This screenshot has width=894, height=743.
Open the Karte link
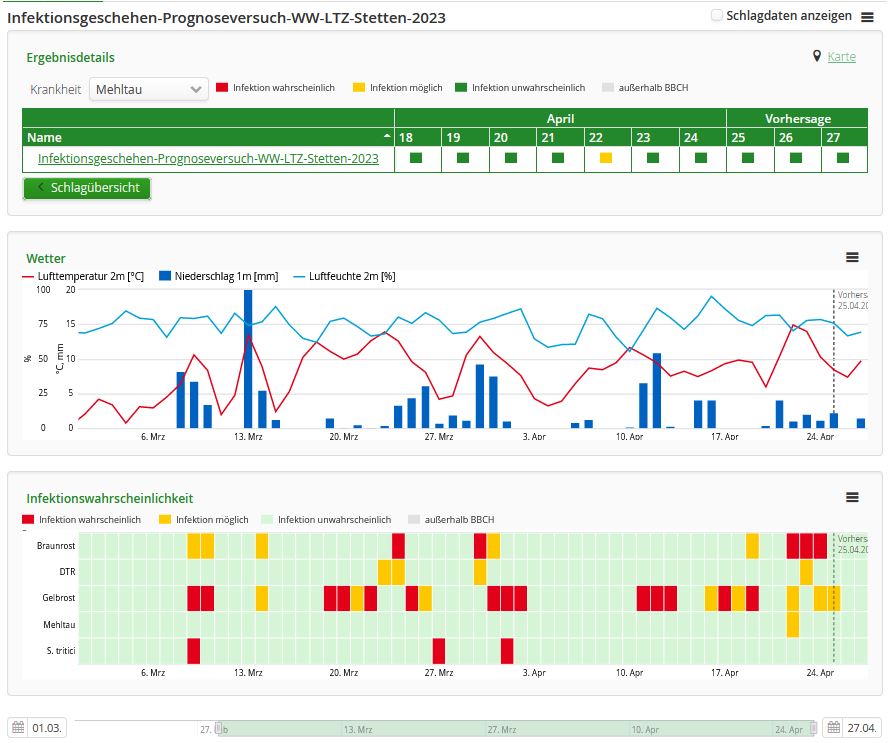[x=841, y=57]
